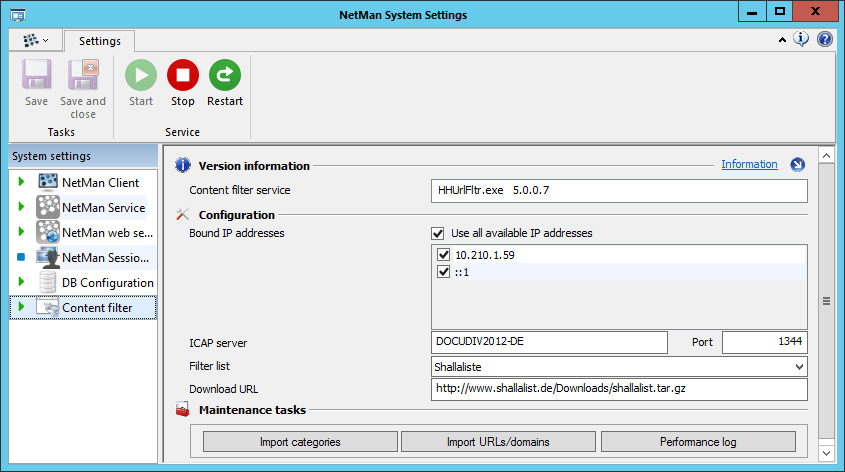The image size is (845, 472).
Task: Click the Save icon in Tasks
Action: click(x=37, y=76)
